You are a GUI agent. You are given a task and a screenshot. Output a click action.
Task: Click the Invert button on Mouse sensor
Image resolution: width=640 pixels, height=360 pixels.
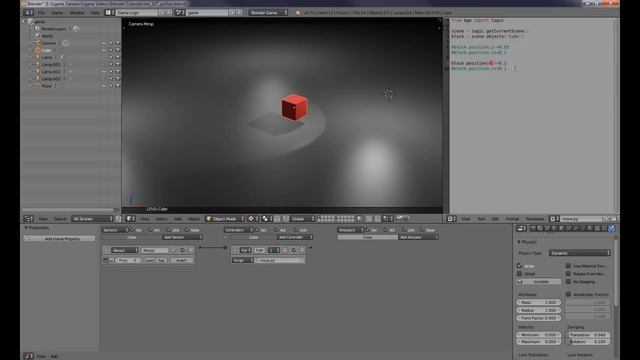coord(181,260)
